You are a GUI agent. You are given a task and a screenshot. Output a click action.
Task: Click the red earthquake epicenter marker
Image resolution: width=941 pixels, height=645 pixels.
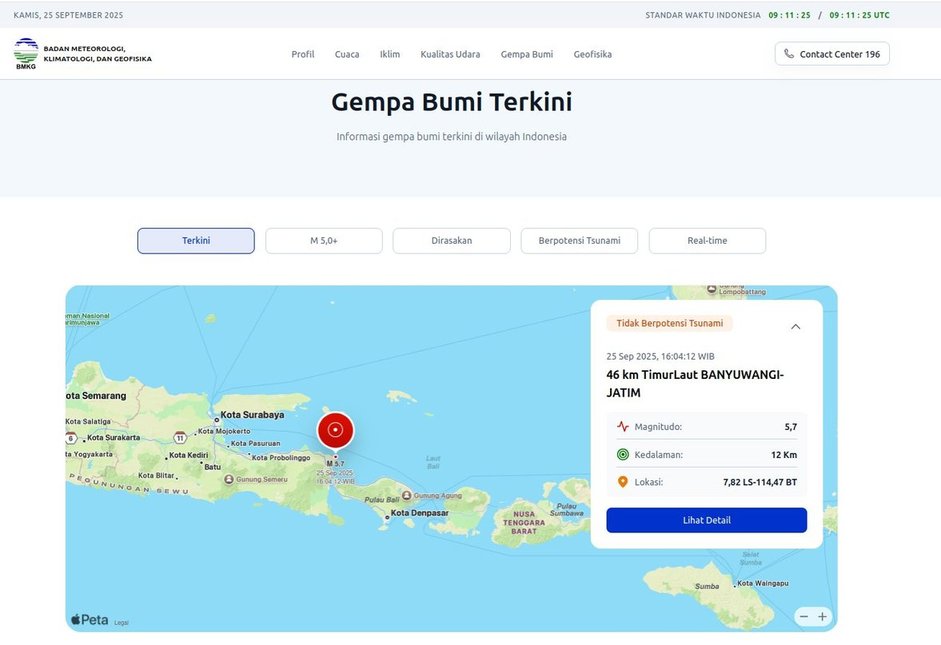336,430
